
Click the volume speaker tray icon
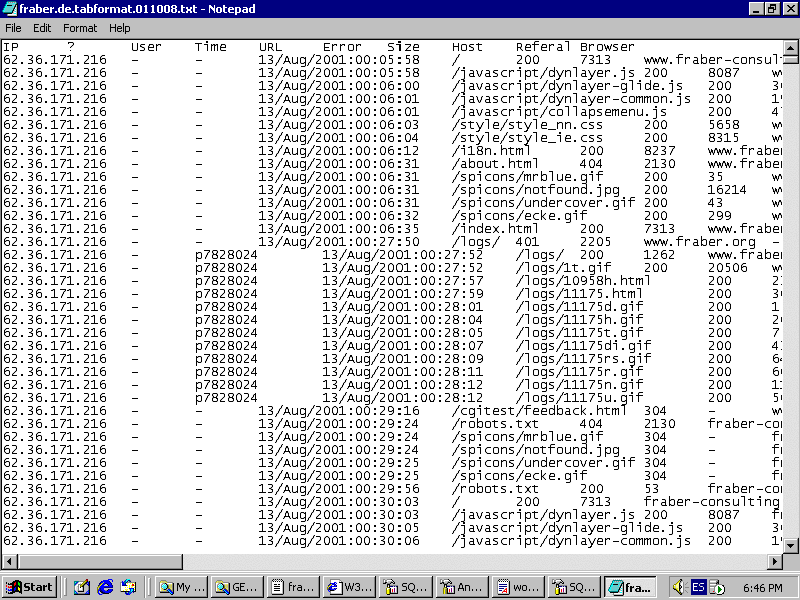(x=677, y=587)
